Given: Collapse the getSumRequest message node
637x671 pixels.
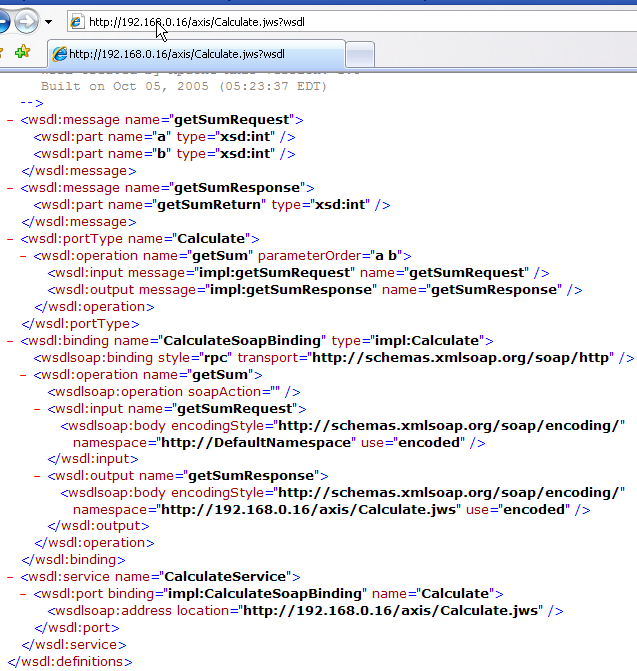Looking at the screenshot, I should pyautogui.click(x=10, y=120).
